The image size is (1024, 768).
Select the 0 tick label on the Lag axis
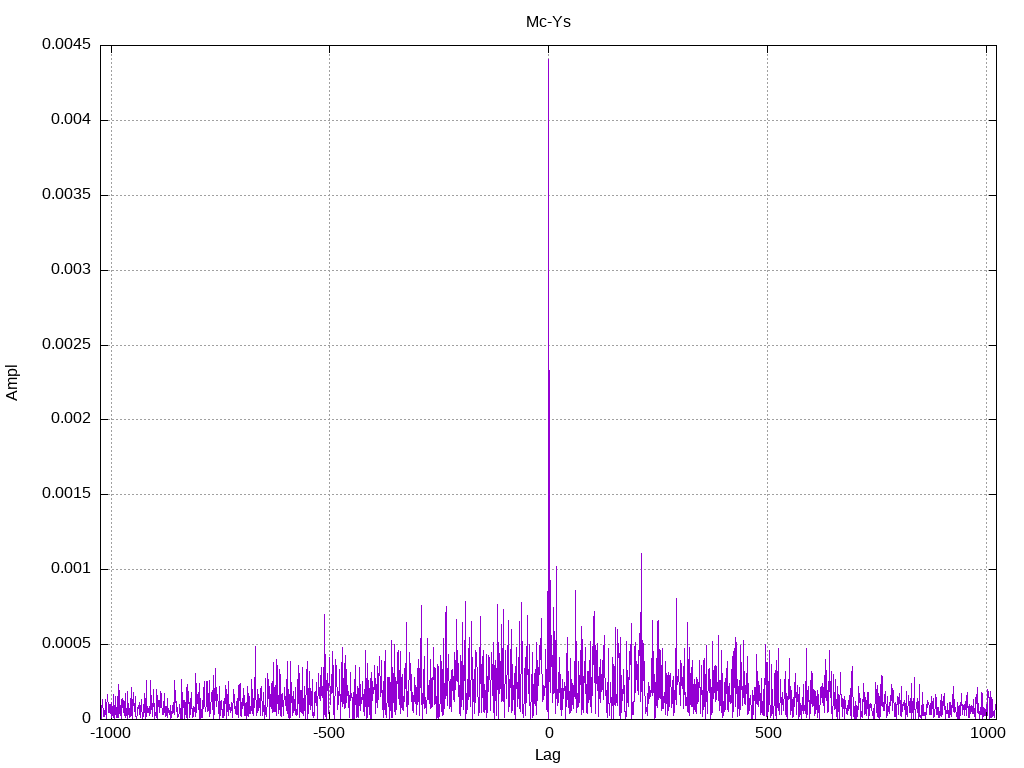coord(548,733)
